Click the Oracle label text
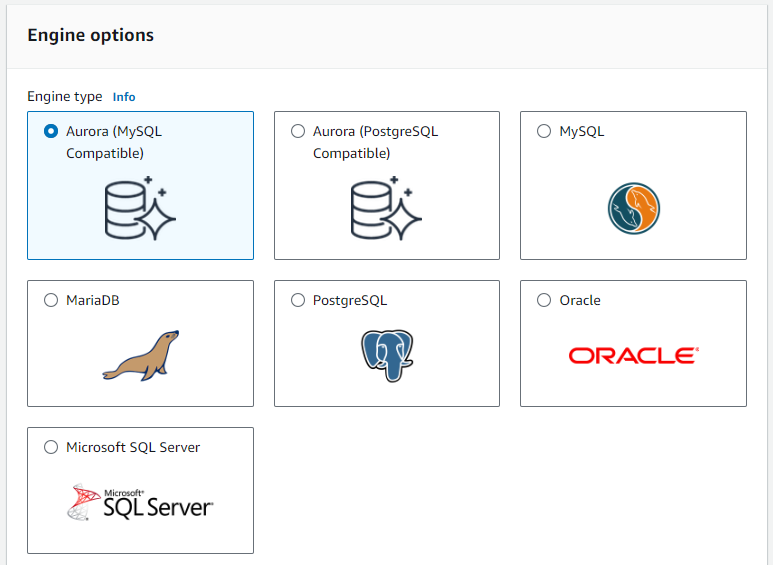 tap(580, 300)
